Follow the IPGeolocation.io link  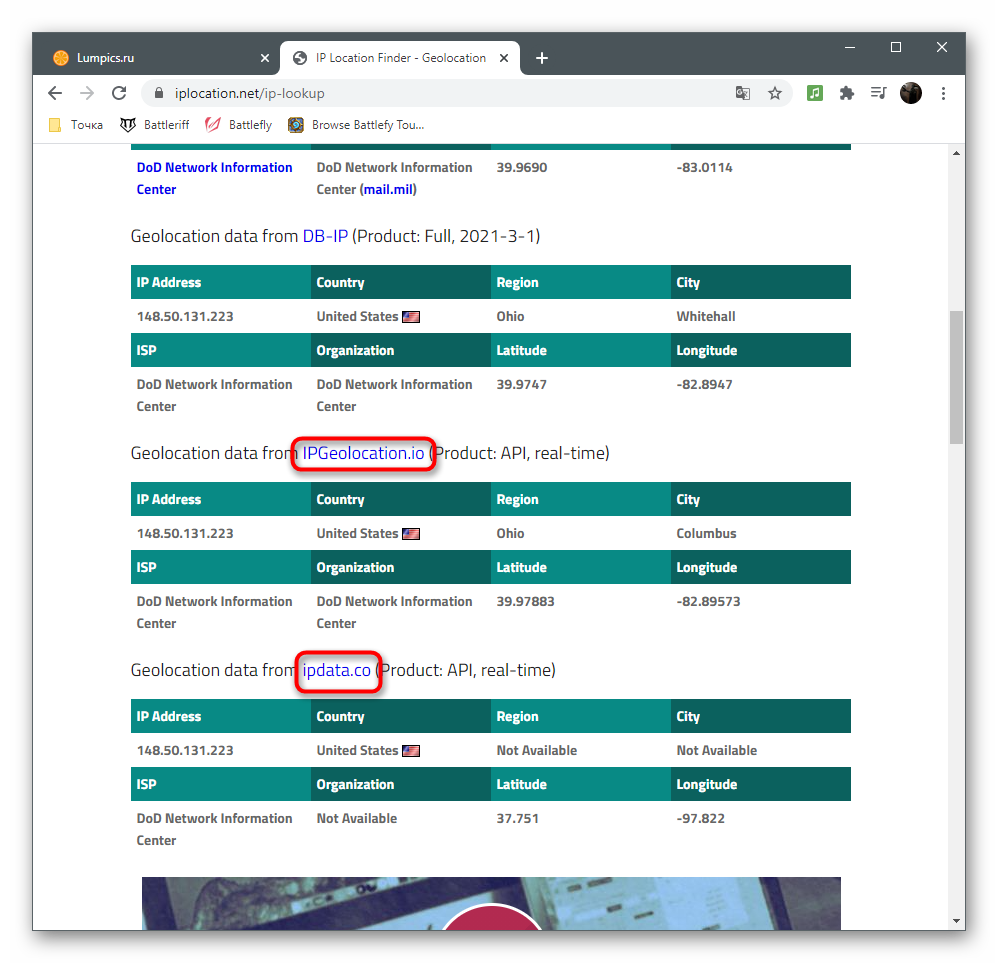364,453
